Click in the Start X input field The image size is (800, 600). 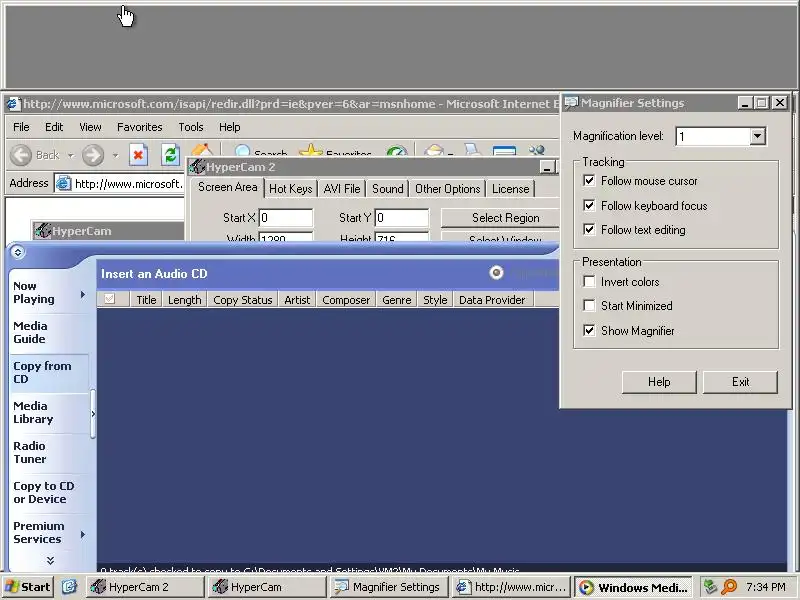(286, 218)
